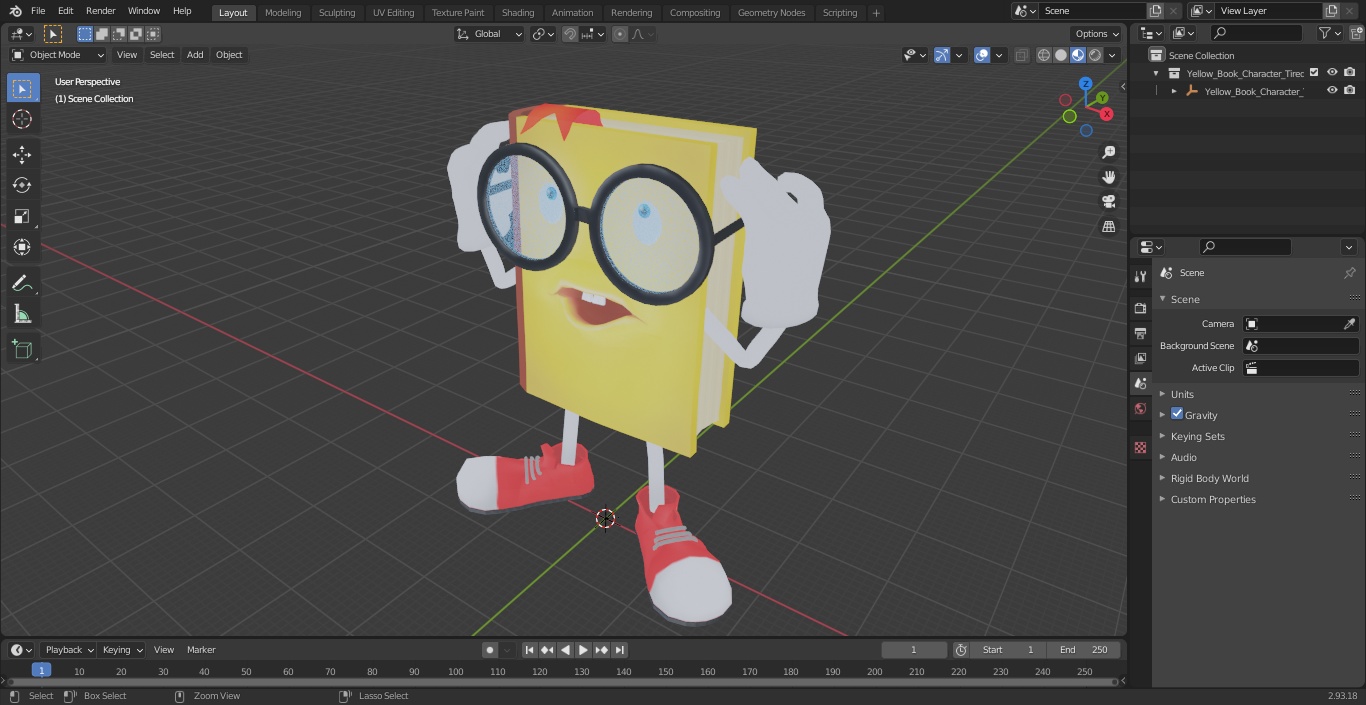Viewport: 1366px width, 705px height.
Task: Switch perspective/orthographic grid icon
Action: tap(1108, 226)
